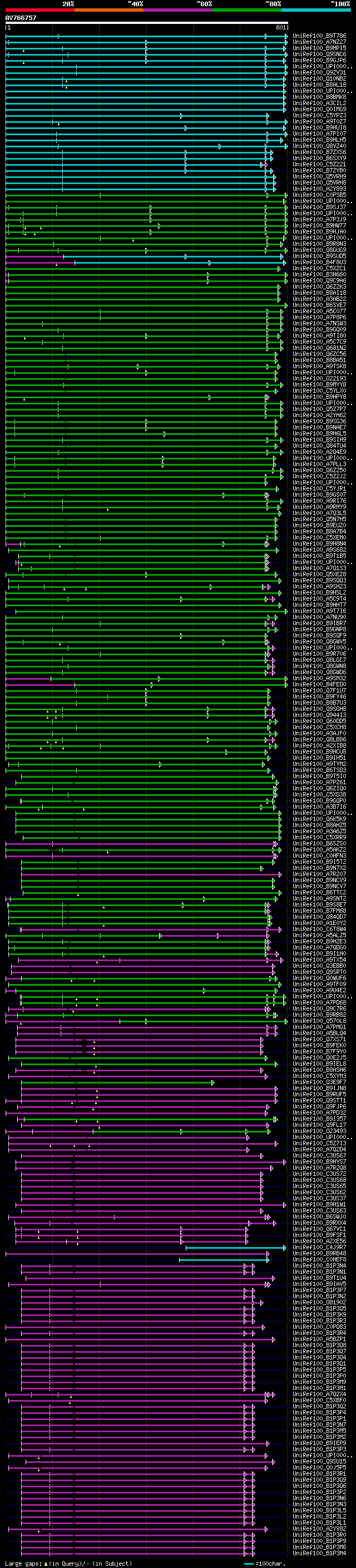Select hit label UniRef100_A7PZ61

click(319, 782)
